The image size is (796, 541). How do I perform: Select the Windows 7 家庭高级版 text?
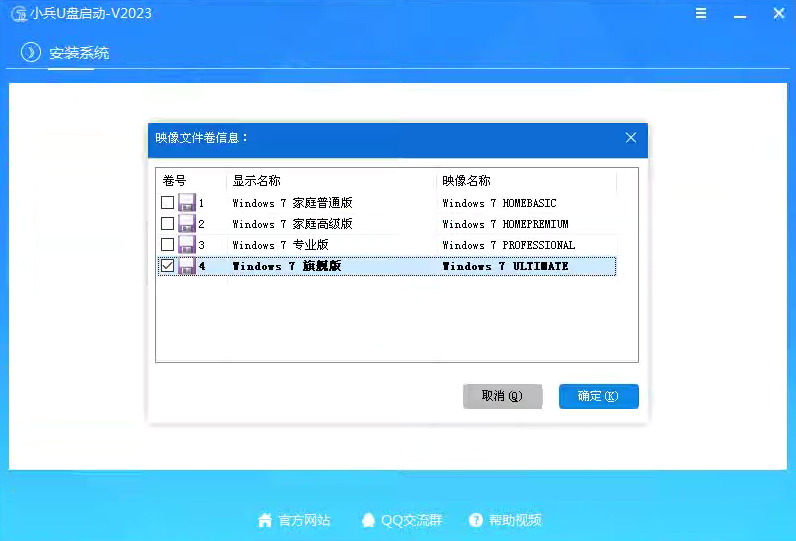292,224
